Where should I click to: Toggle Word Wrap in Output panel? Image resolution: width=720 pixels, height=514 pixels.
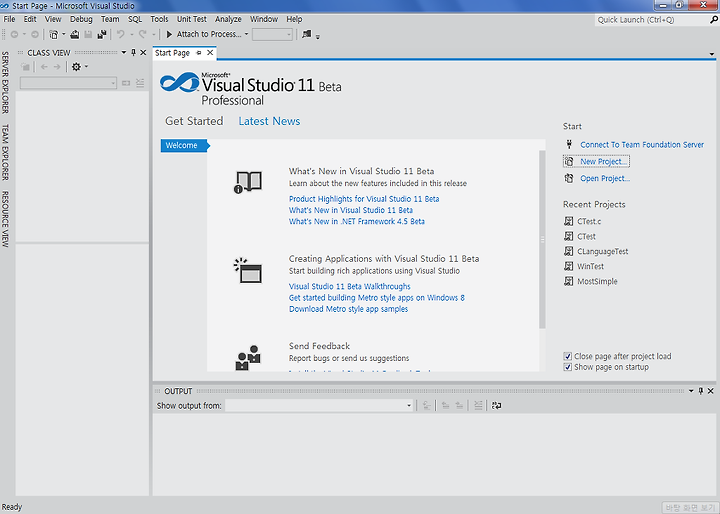pyautogui.click(x=496, y=406)
